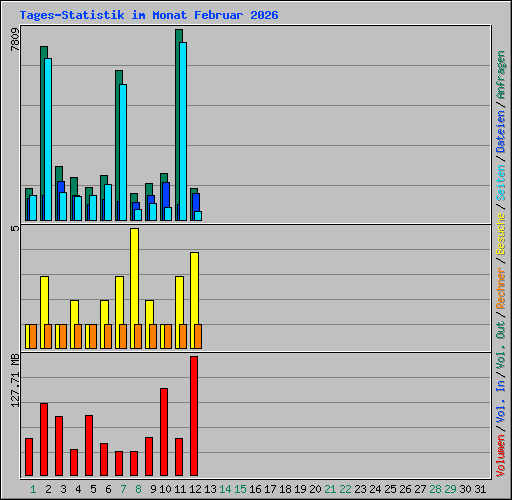The image size is (512, 500).
Task: Click the 'Seiten' legend label
Action: coord(501,183)
